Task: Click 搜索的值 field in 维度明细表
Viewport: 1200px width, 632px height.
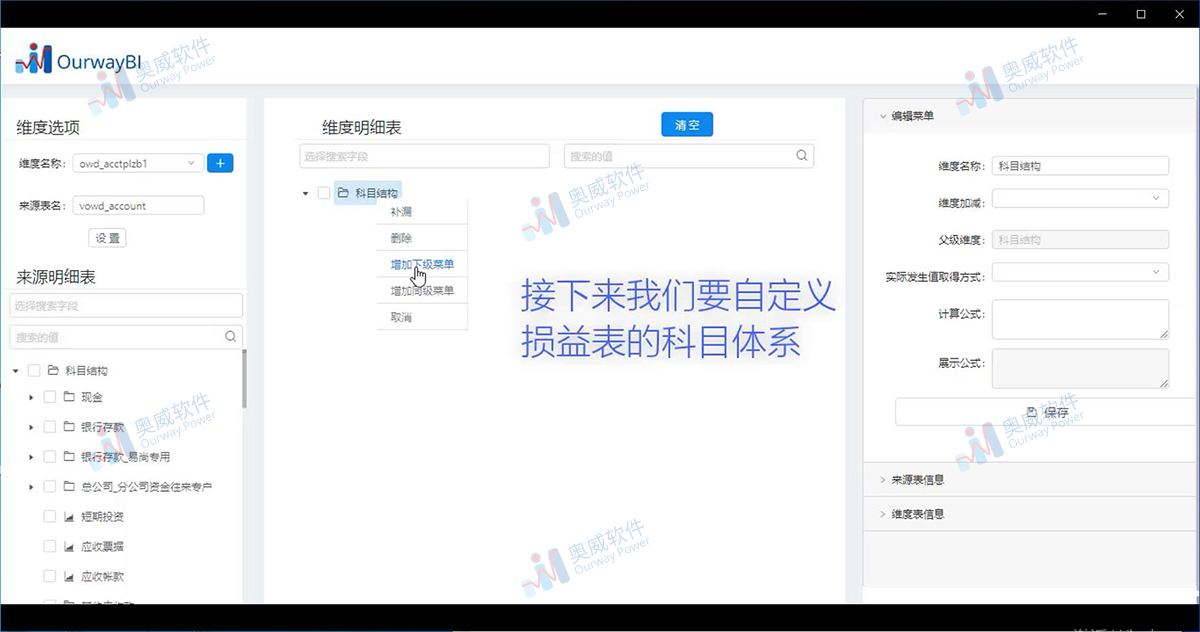Action: (689, 156)
